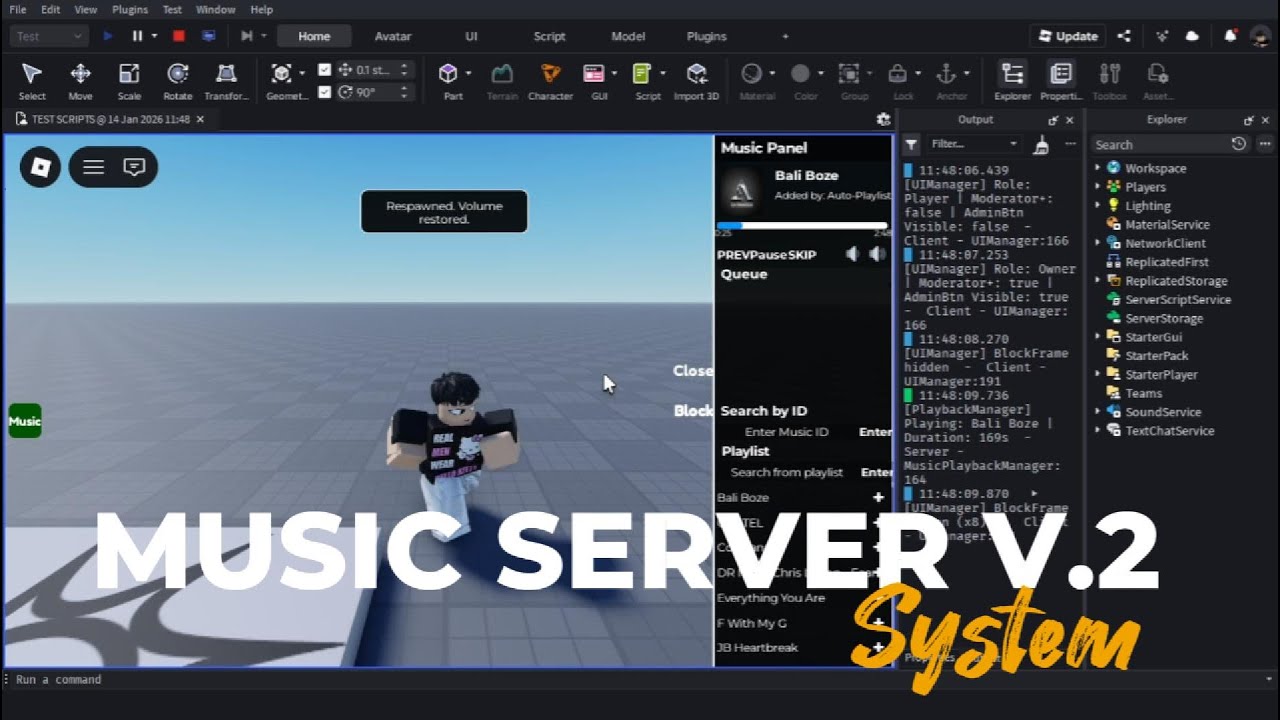Open the Assistant sparkle icon
This screenshot has width=1280, height=720.
pyautogui.click(x=1161, y=36)
